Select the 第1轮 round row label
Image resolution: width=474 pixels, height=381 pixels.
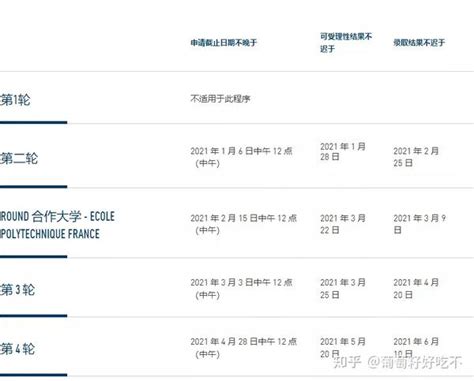[15, 100]
